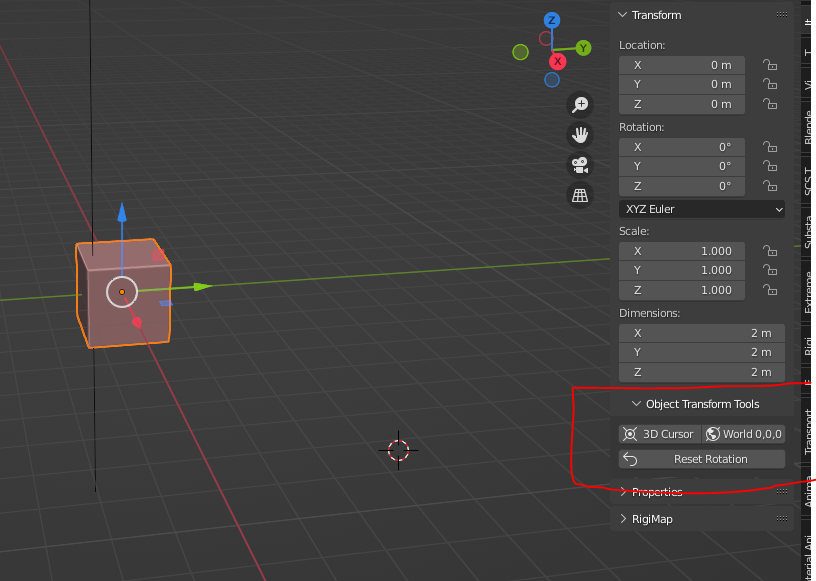Click the green Y move arrow on cube

click(x=202, y=286)
